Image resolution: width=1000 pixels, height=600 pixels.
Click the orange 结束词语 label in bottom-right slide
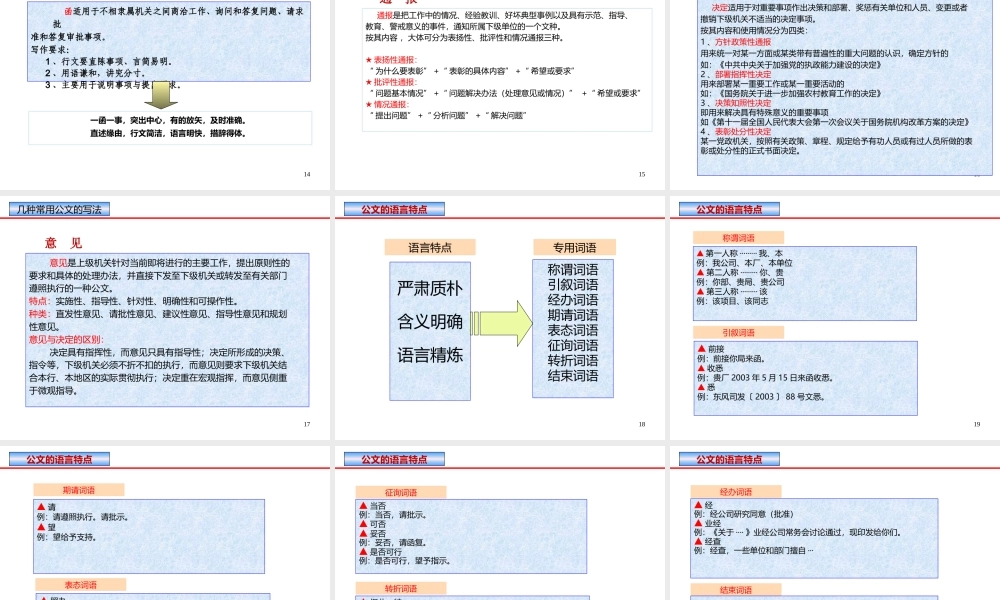tap(736, 590)
